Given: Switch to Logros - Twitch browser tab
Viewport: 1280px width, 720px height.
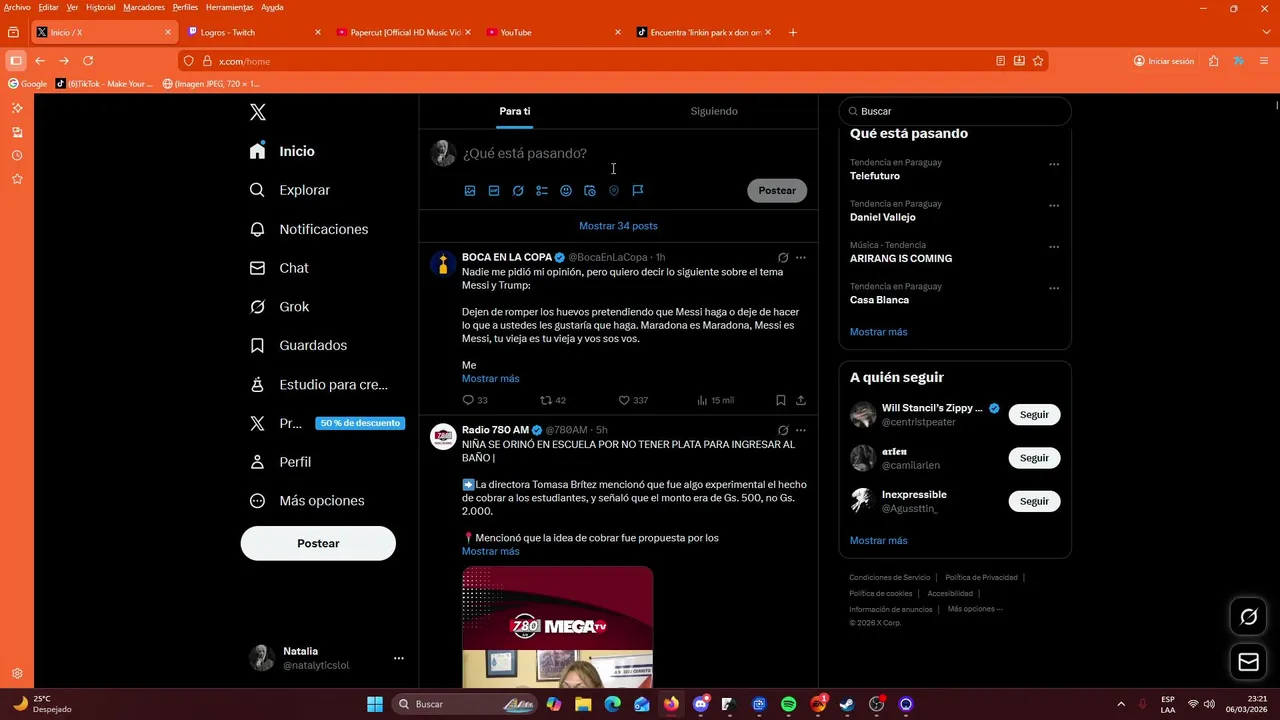Looking at the screenshot, I should tap(255, 32).
